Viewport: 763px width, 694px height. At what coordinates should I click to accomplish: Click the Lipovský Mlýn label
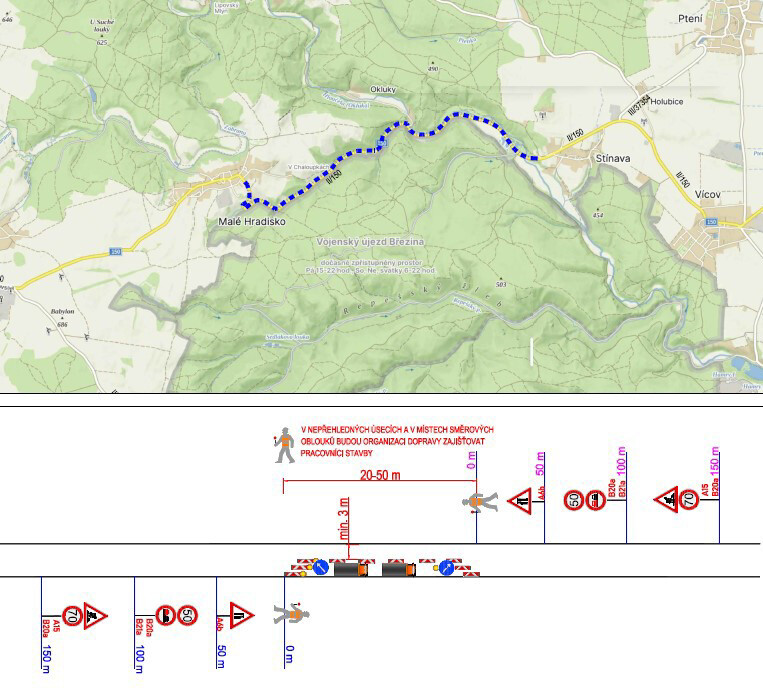(x=226, y=8)
